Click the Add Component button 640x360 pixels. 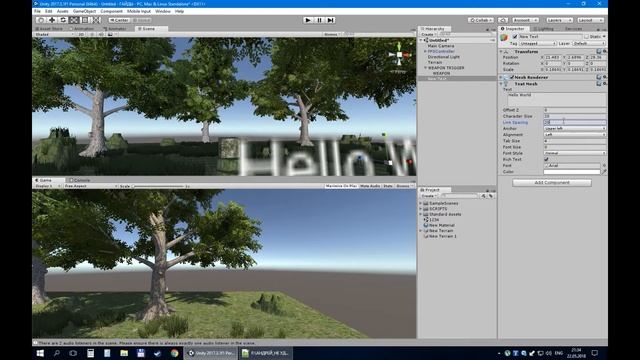[x=552, y=182]
